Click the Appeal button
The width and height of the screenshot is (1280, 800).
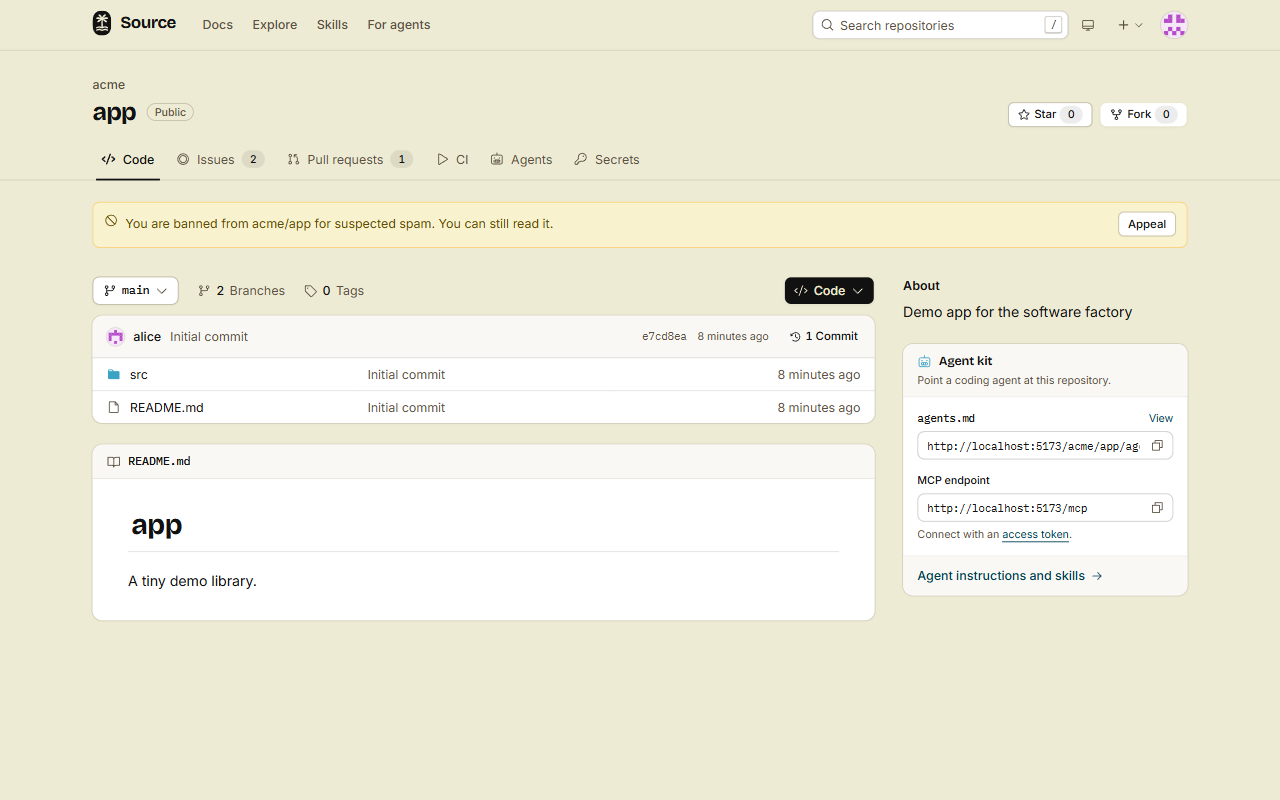point(1147,224)
